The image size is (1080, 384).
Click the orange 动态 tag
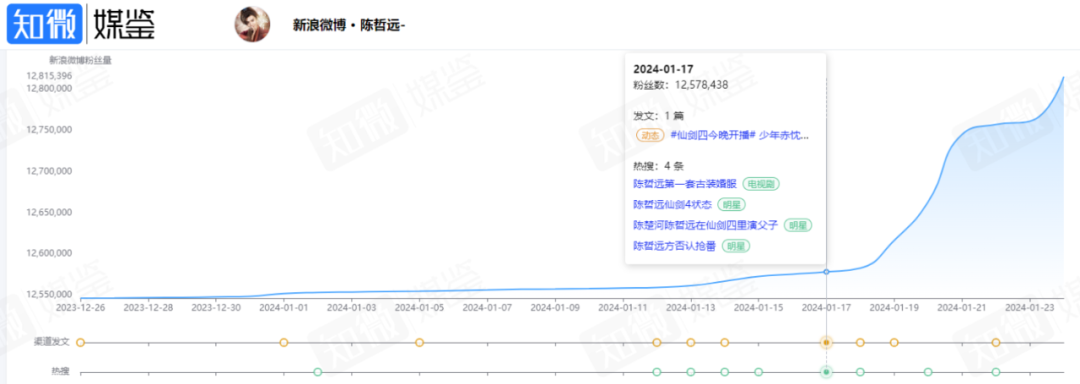tap(650, 135)
